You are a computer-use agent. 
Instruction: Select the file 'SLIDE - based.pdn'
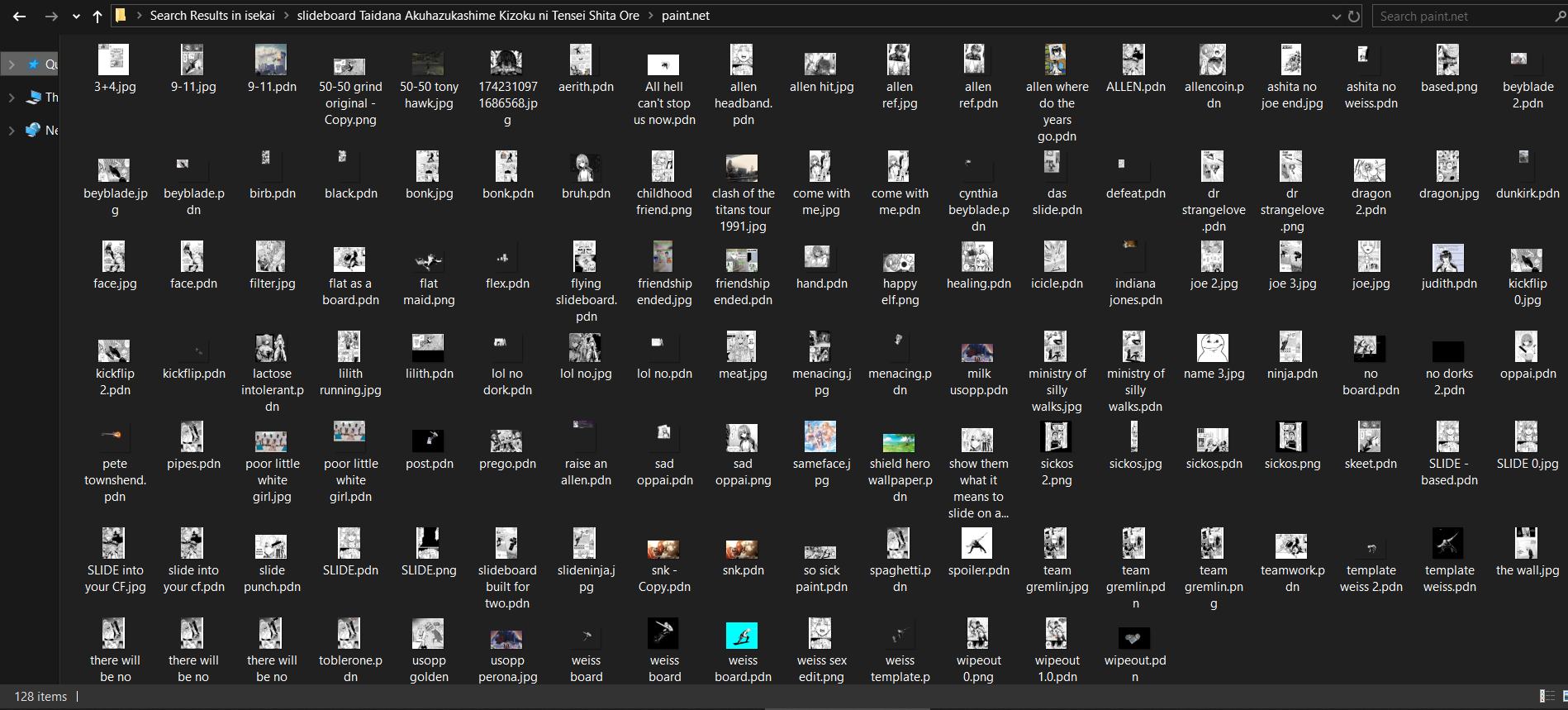click(x=1449, y=455)
